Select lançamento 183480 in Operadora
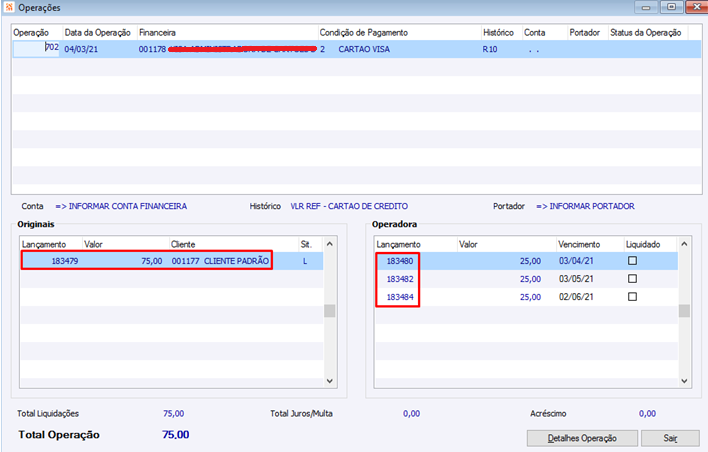The height and width of the screenshot is (452, 708). [400, 261]
